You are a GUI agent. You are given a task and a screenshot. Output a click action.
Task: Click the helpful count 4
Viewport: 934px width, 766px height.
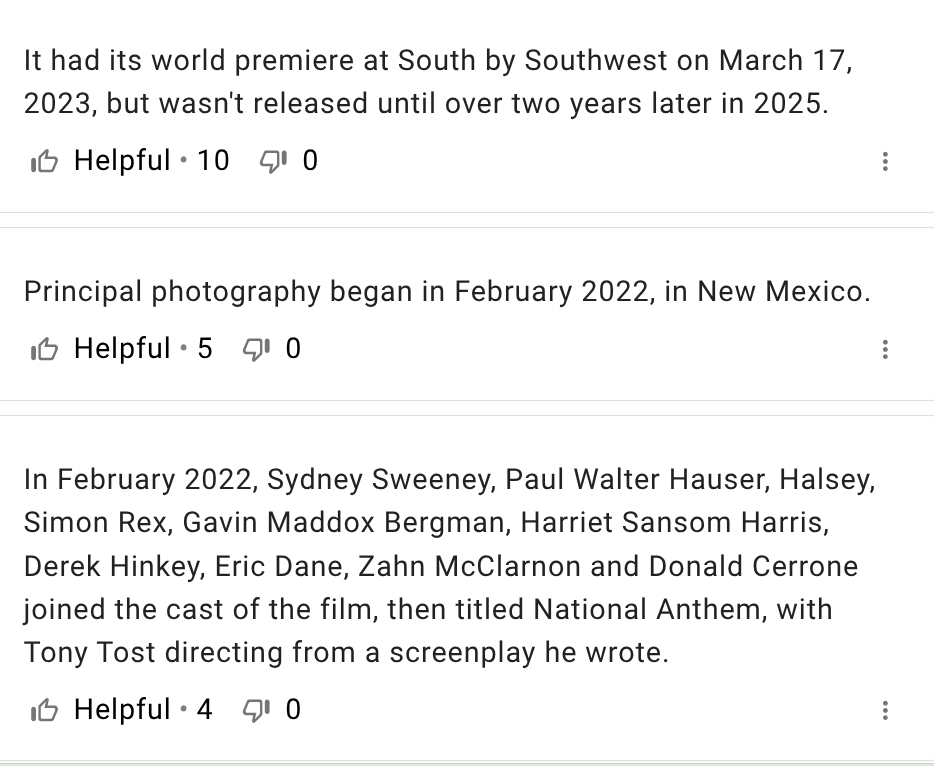(x=205, y=710)
